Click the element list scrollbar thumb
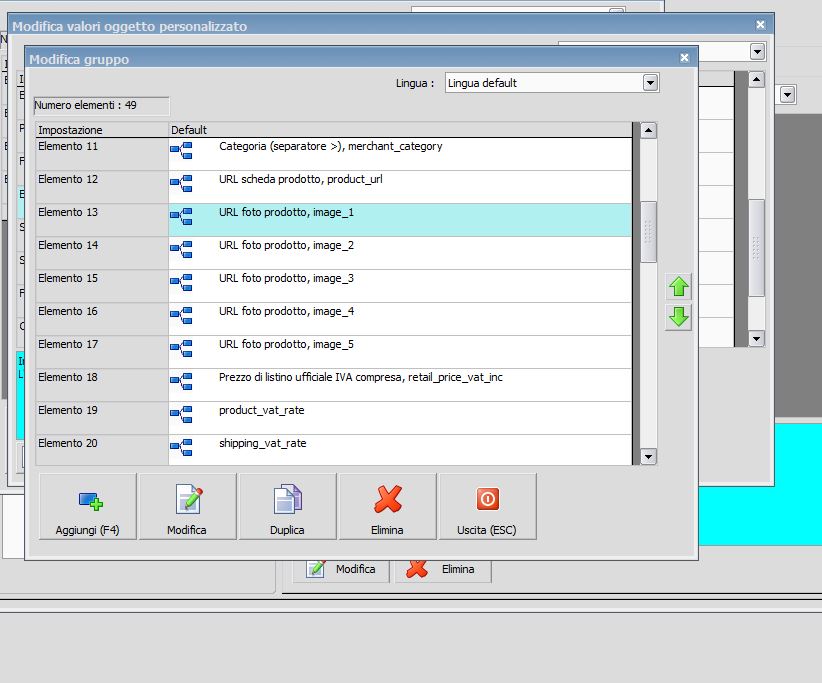The height and width of the screenshot is (683, 822). pos(648,232)
